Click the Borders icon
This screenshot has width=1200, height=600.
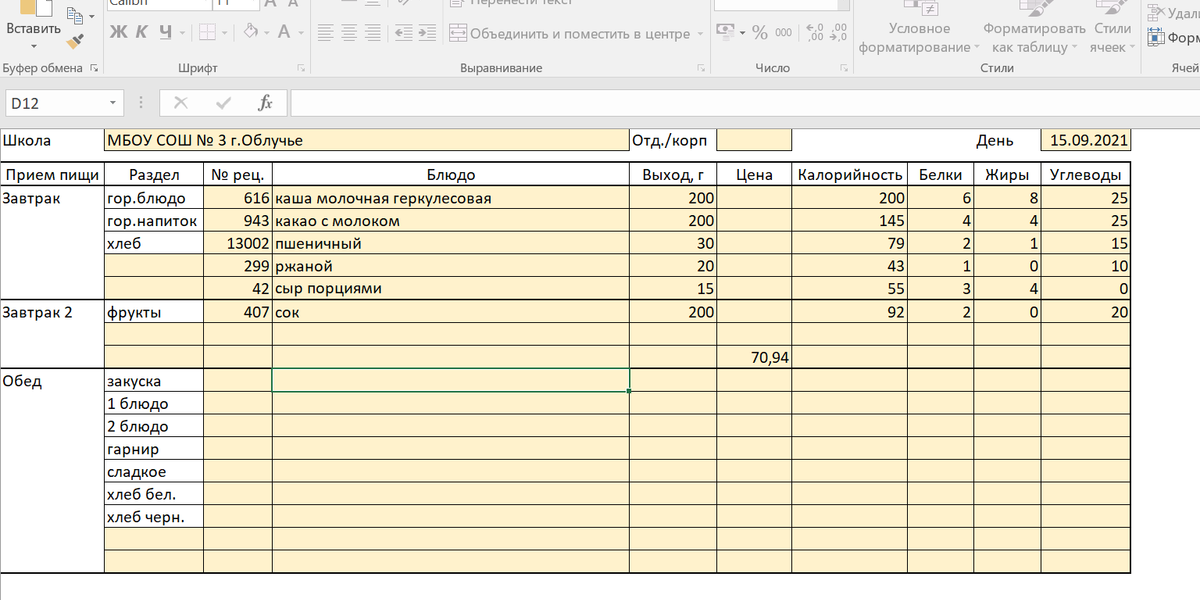click(x=208, y=33)
